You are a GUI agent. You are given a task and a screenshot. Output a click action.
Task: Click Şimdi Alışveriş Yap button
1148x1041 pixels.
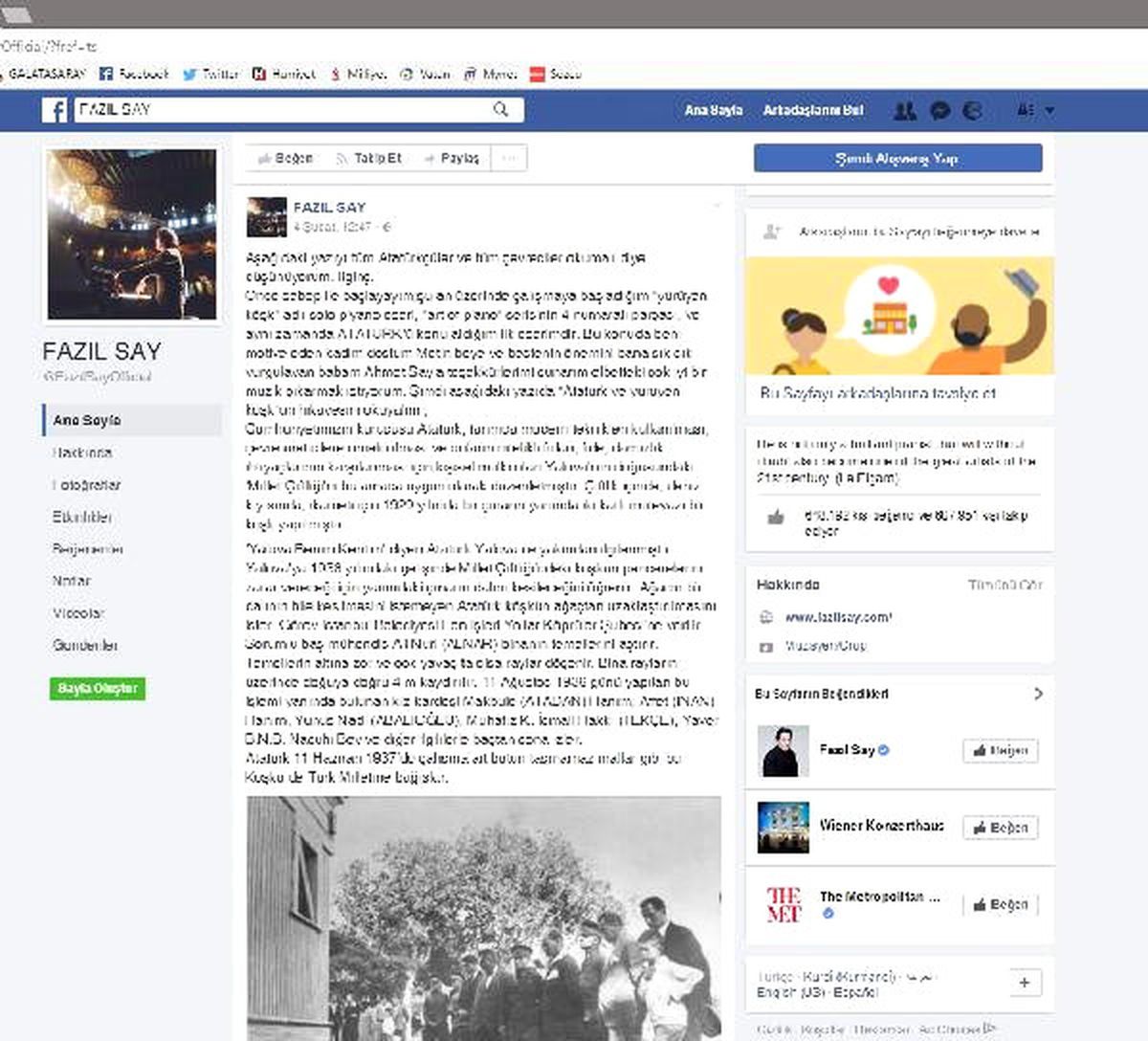click(x=897, y=159)
